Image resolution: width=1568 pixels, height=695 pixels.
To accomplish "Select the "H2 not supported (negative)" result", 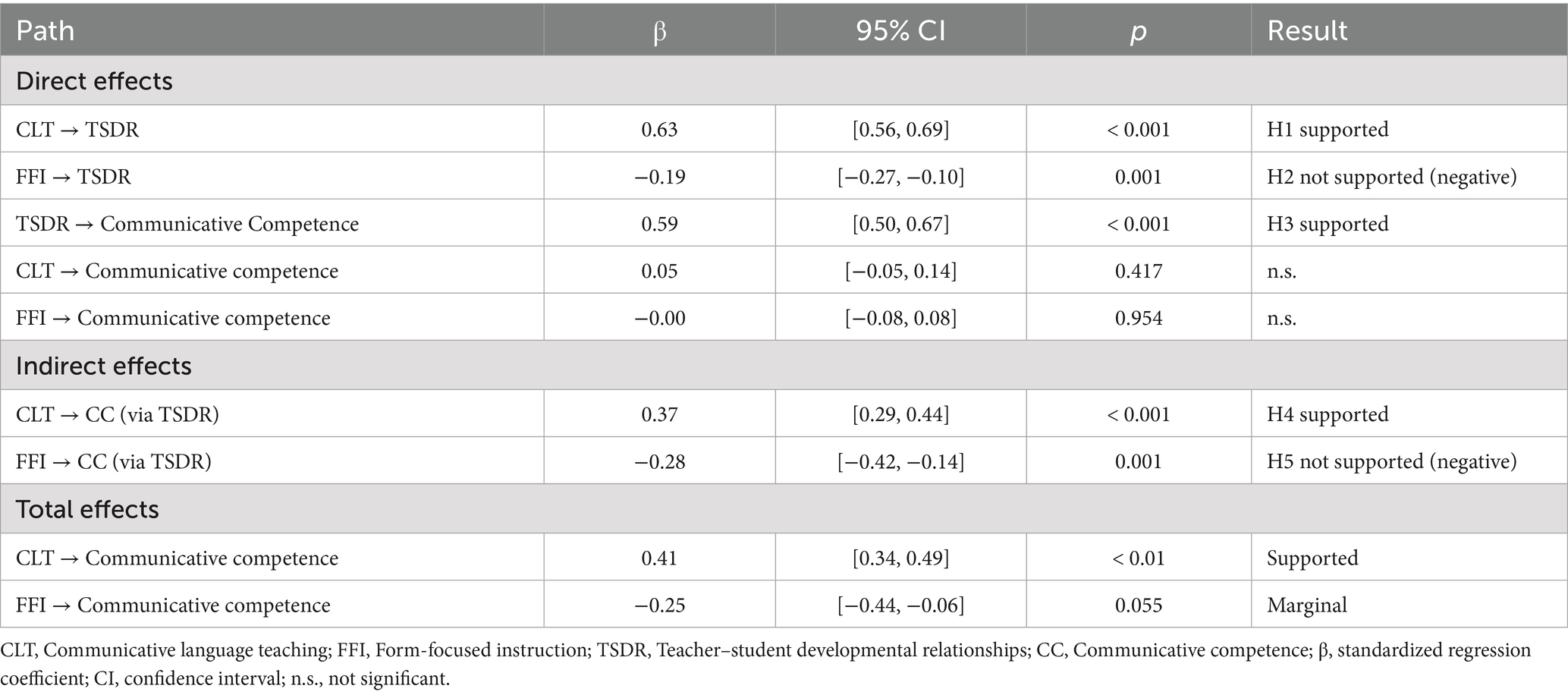I will 1391,177.
